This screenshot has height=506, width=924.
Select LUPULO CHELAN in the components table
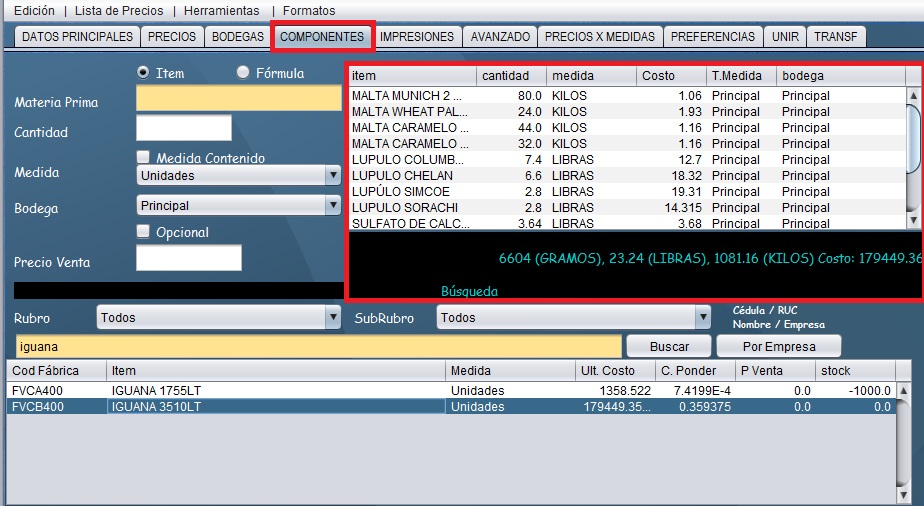[x=409, y=176]
